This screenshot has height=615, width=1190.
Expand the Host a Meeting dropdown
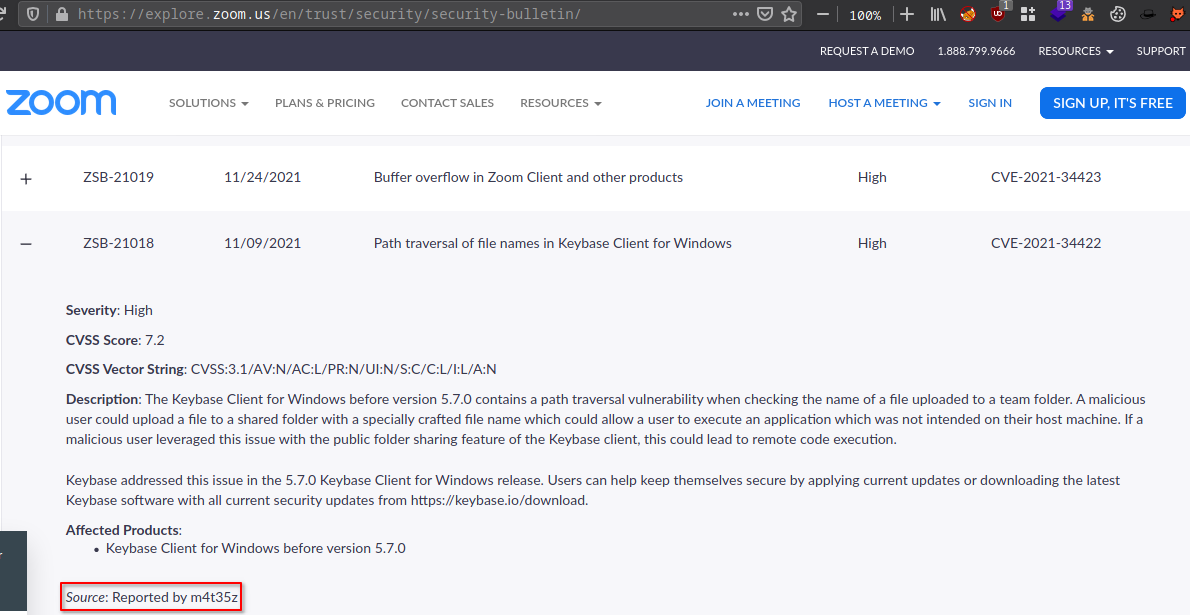[884, 103]
